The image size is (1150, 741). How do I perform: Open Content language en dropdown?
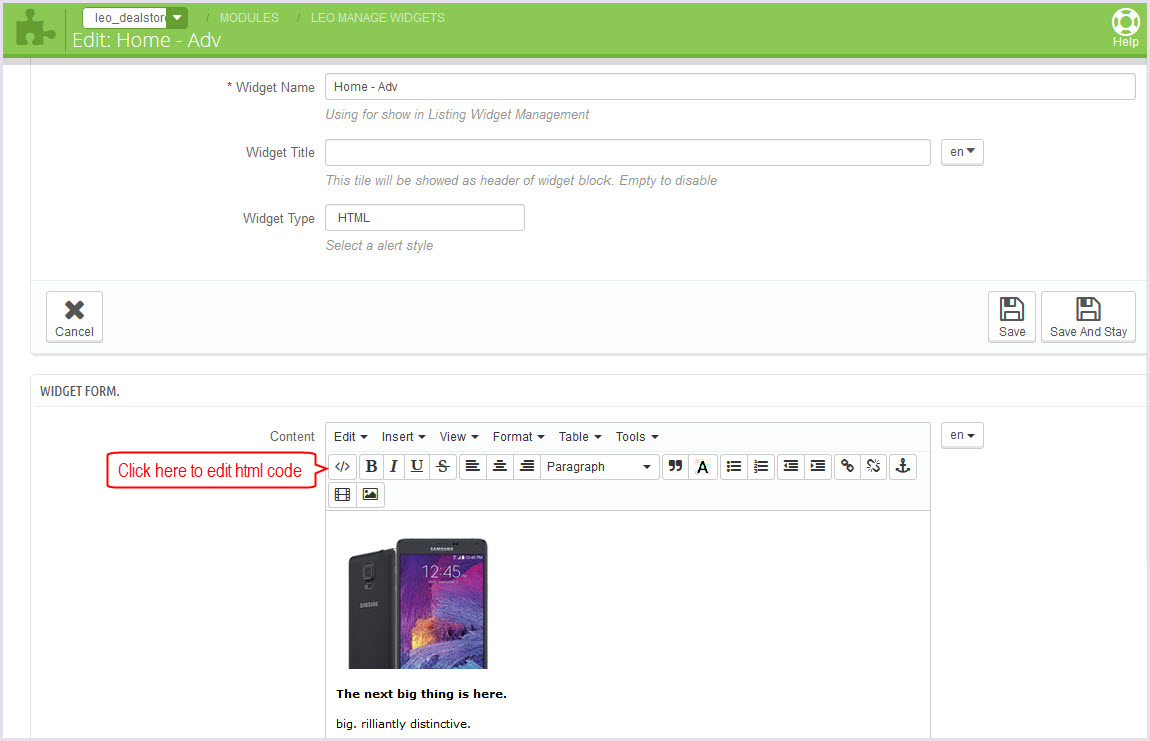tap(962, 435)
